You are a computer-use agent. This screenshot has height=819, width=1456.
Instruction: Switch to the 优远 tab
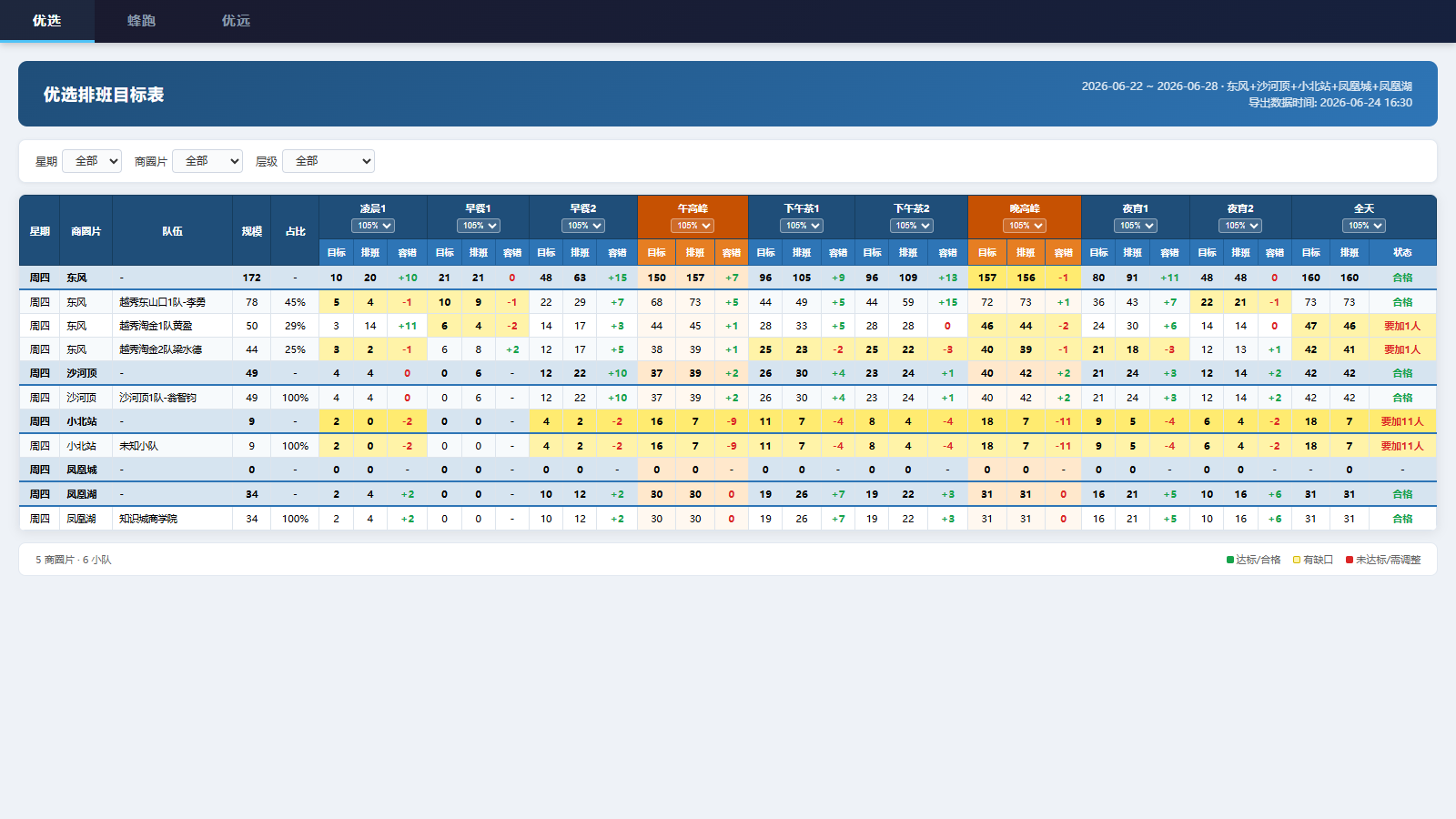pyautogui.click(x=236, y=20)
